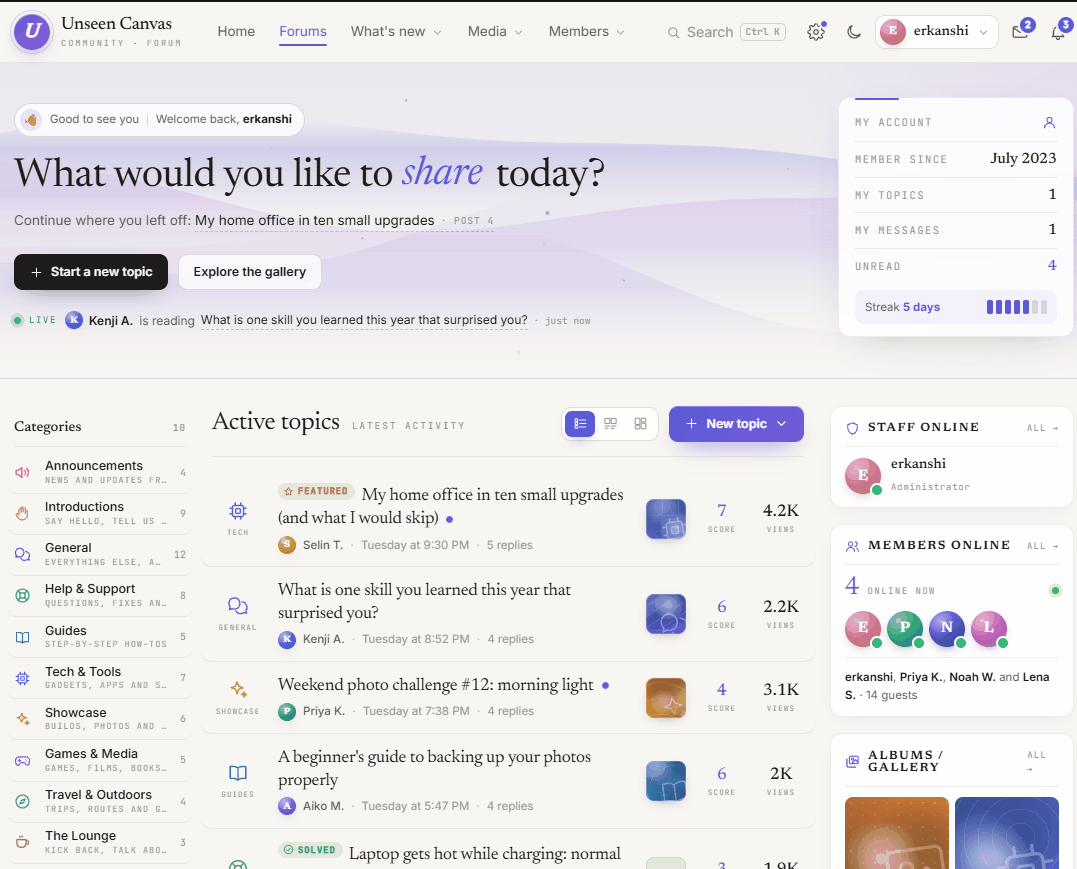
Task: Toggle dark mode moon icon
Action: tap(854, 32)
